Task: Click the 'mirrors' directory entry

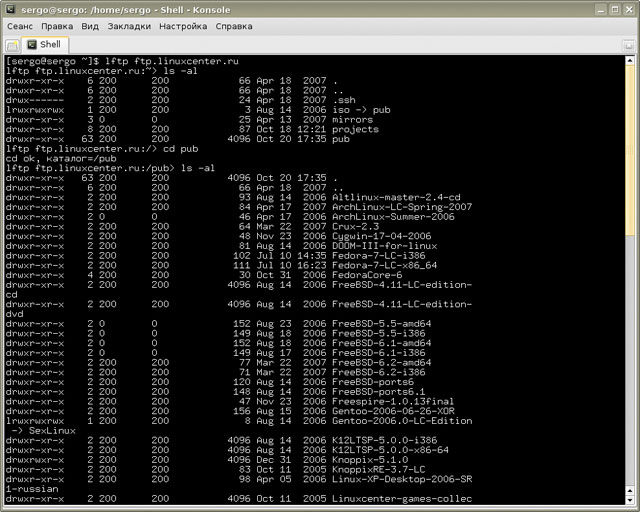Action: tap(353, 120)
